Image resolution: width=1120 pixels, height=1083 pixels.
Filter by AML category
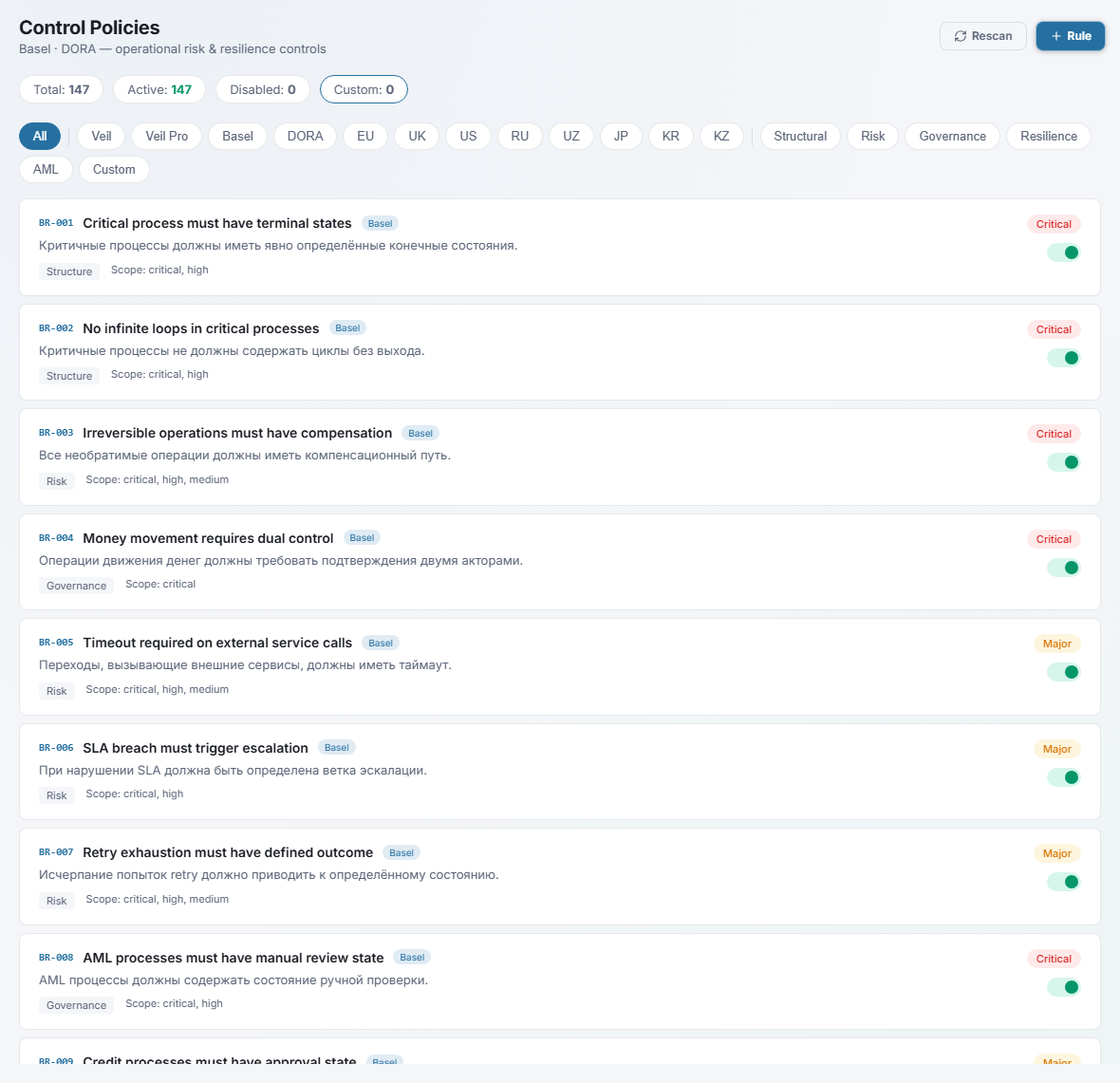(46, 169)
